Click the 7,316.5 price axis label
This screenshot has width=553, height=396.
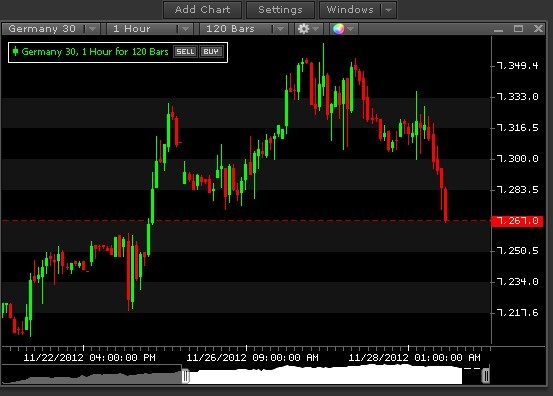[x=517, y=128]
